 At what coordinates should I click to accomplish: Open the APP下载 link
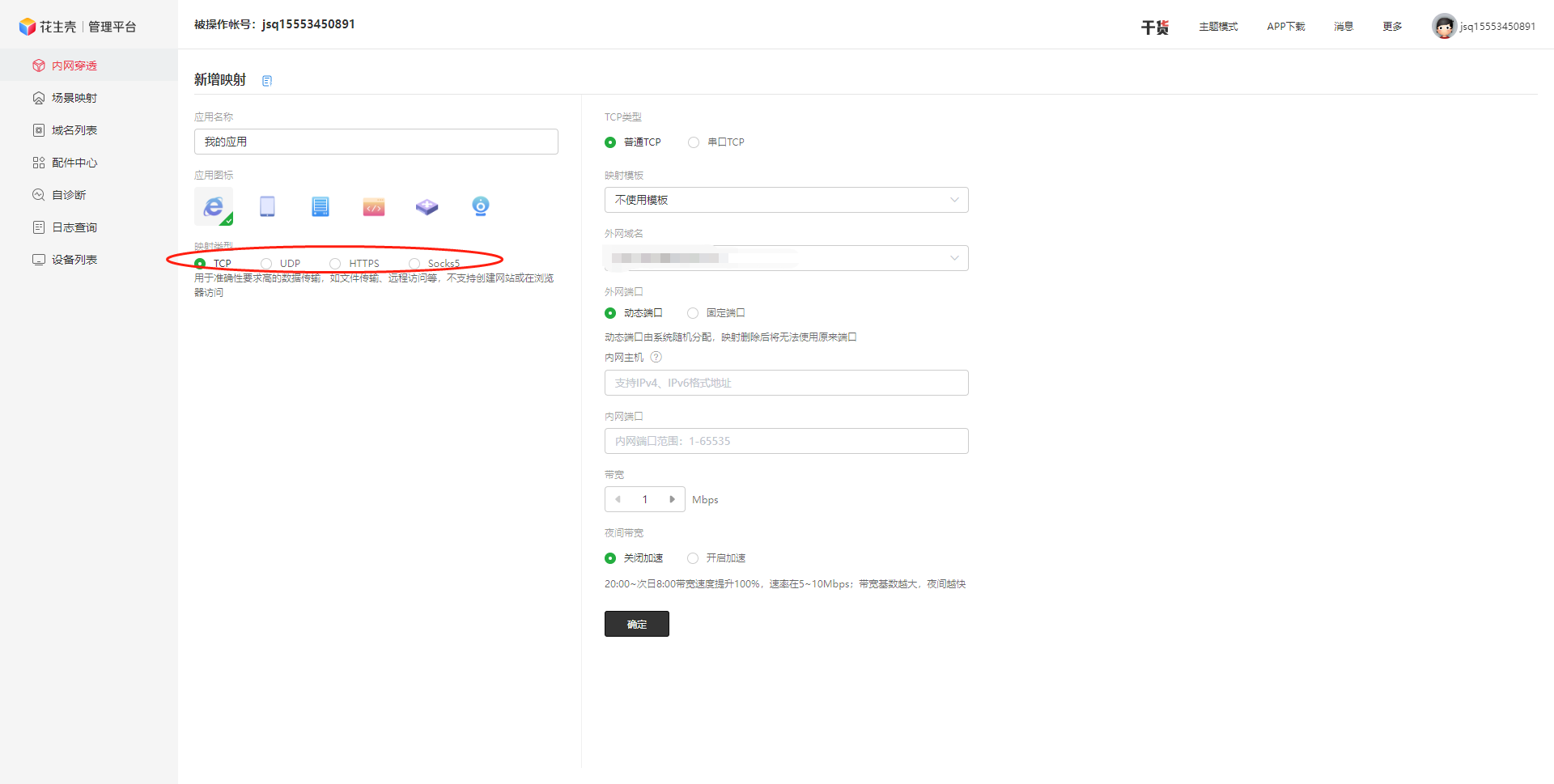(1285, 27)
